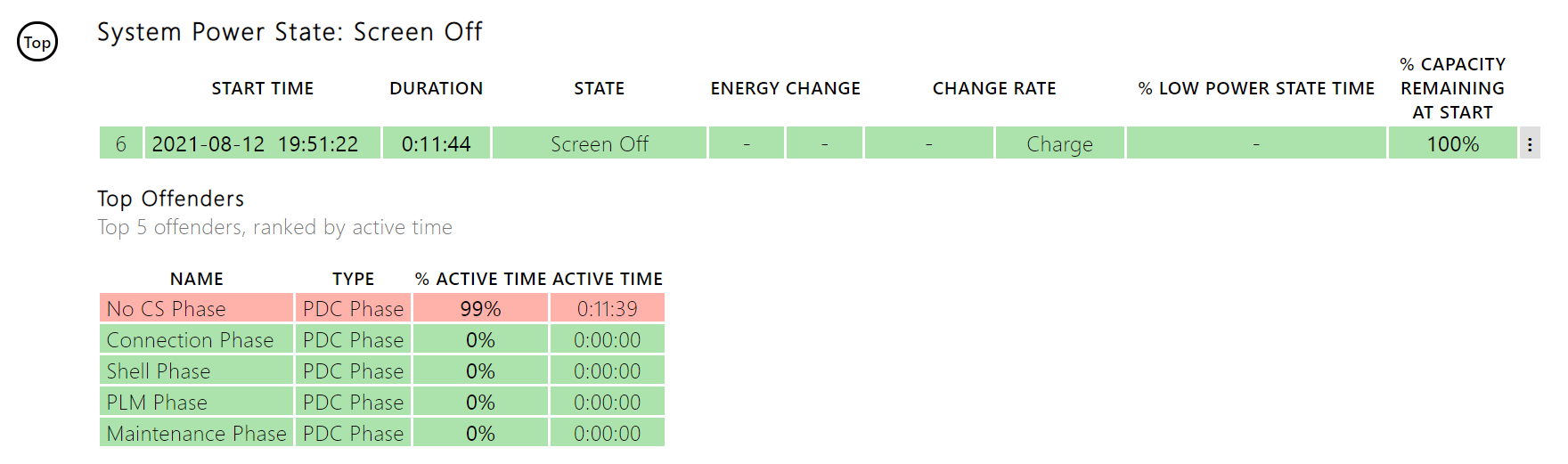Click the red 99% active time cell
The width and height of the screenshot is (1568, 464).
(x=480, y=308)
